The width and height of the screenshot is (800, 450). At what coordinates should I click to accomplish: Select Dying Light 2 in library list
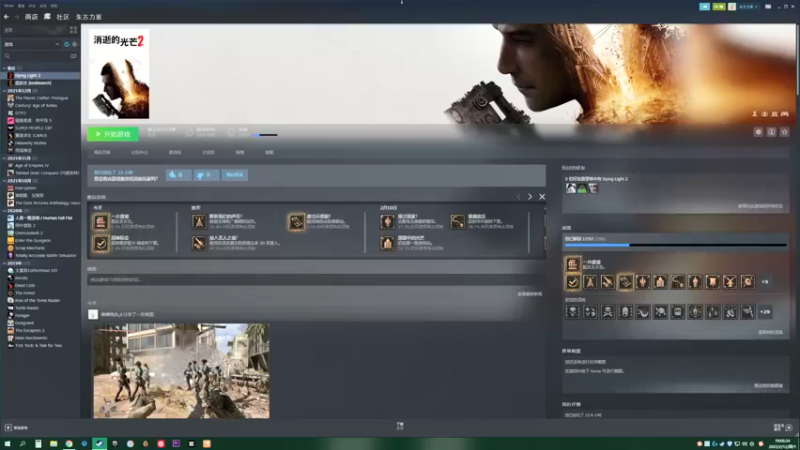click(41, 76)
